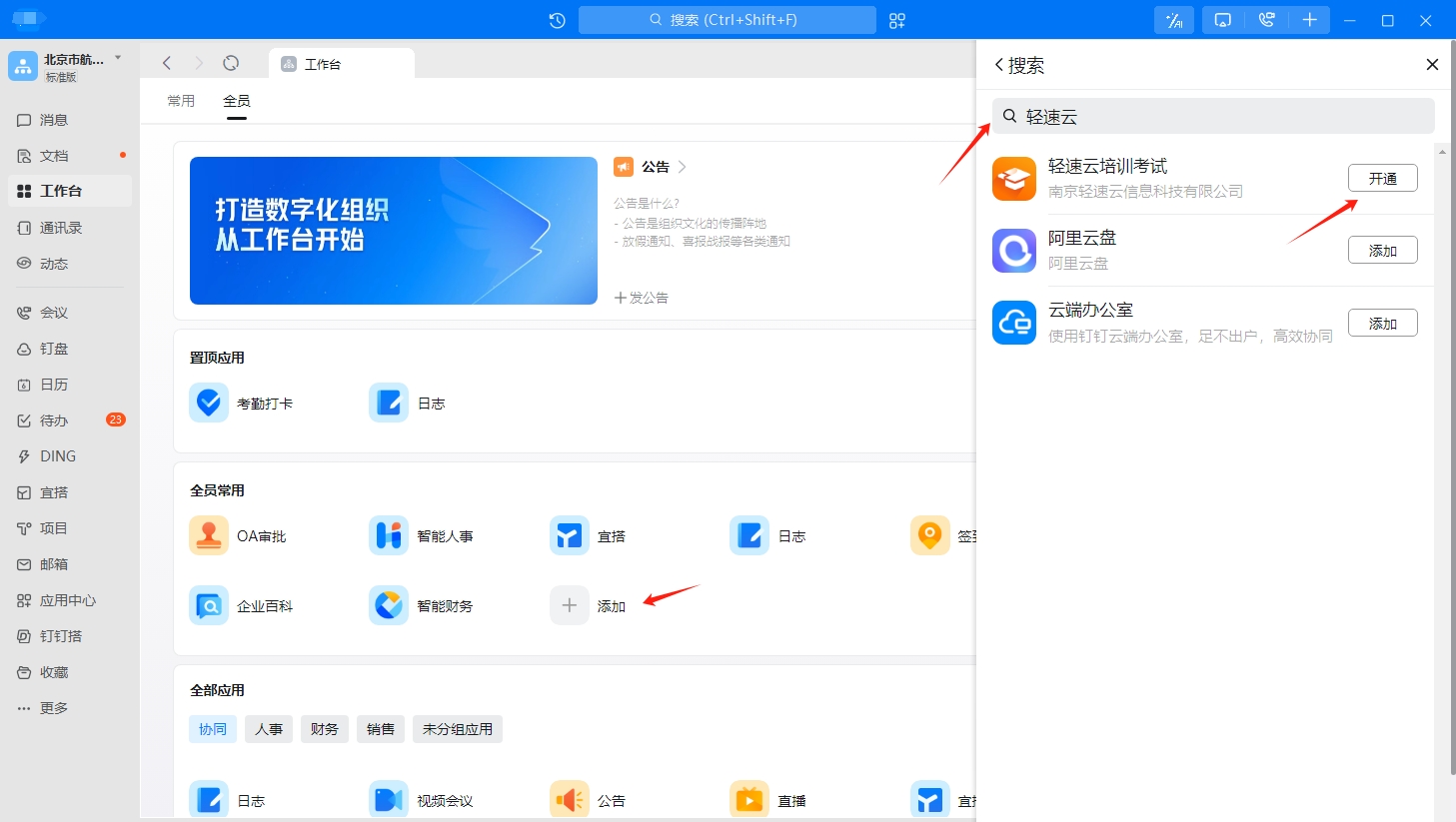
Task: Filter all apps by 人事 category
Action: point(269,729)
